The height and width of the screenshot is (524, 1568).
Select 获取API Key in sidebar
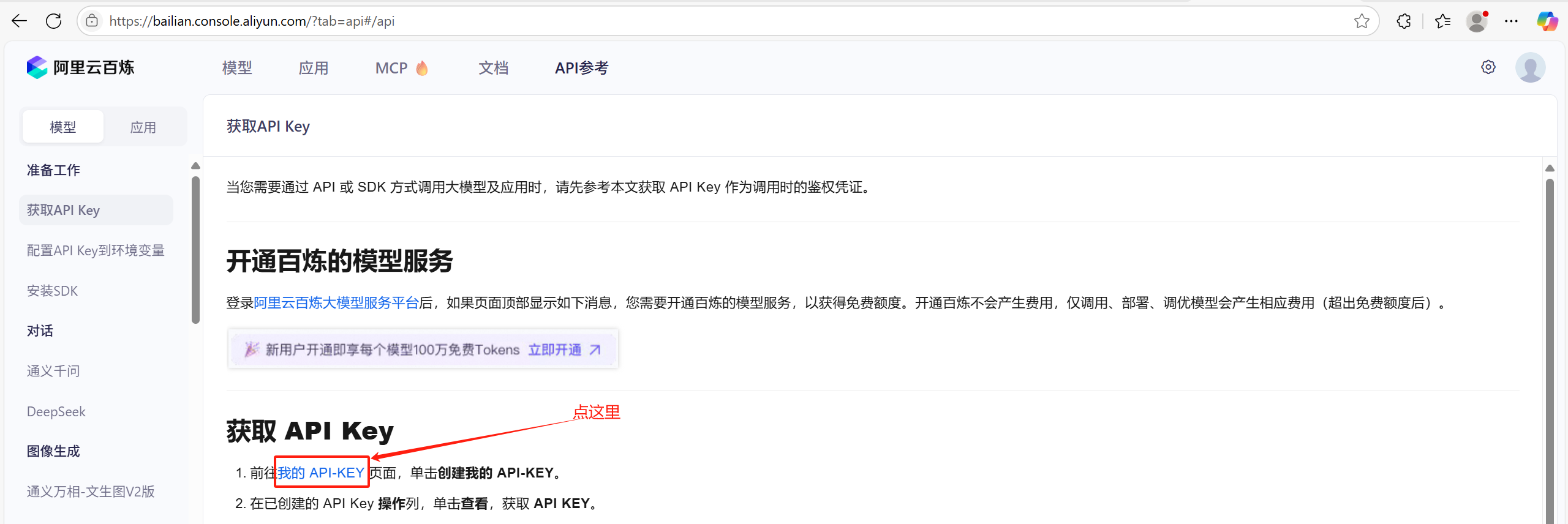(x=96, y=210)
